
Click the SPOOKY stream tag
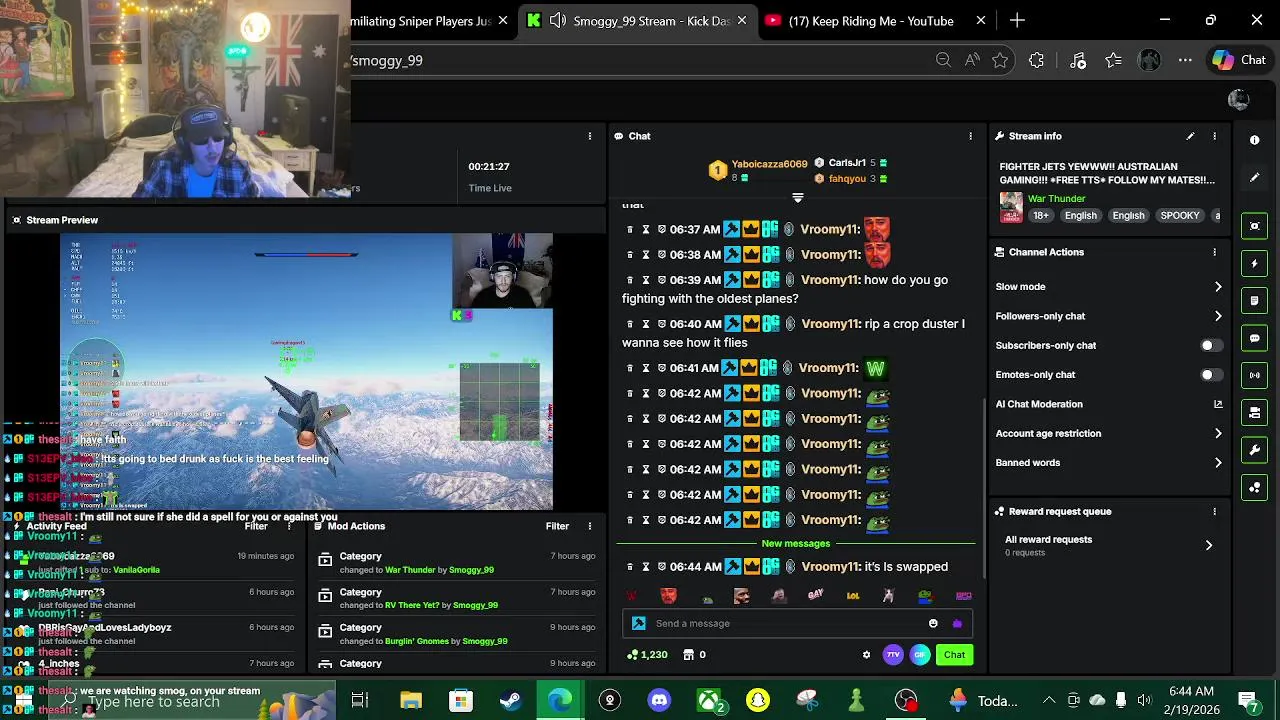[x=1179, y=216]
